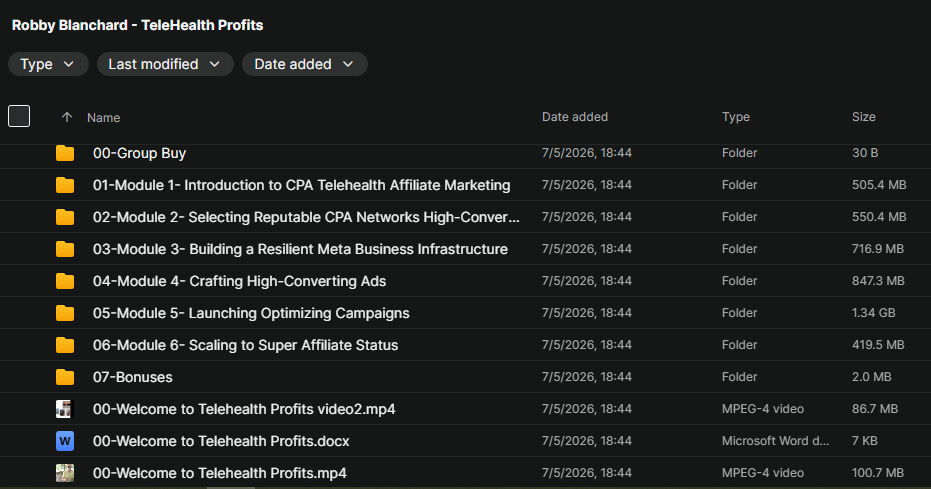Screen dimensions: 931x489
Task: Open 02-Module 2- Selecting Reputable CPA Networks folder
Action: (306, 217)
